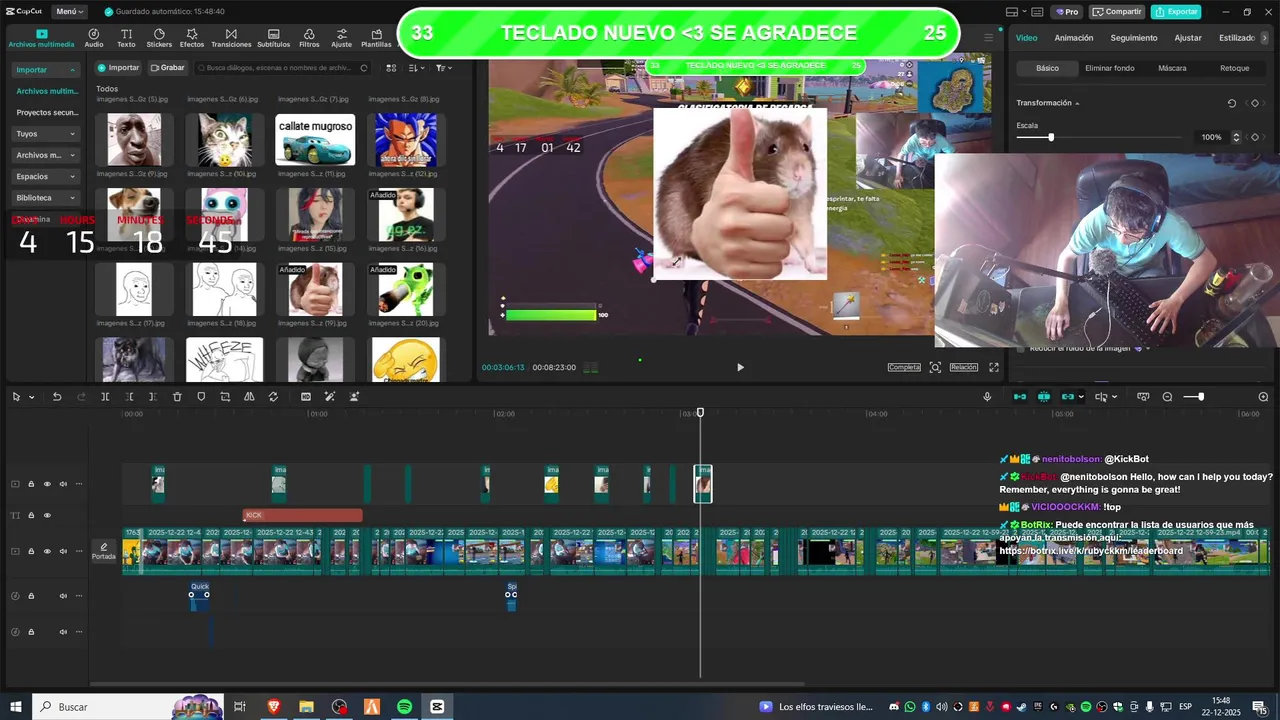Click the Portada cover edit button
Viewport: 1280px width, 720px height.
[x=103, y=551]
